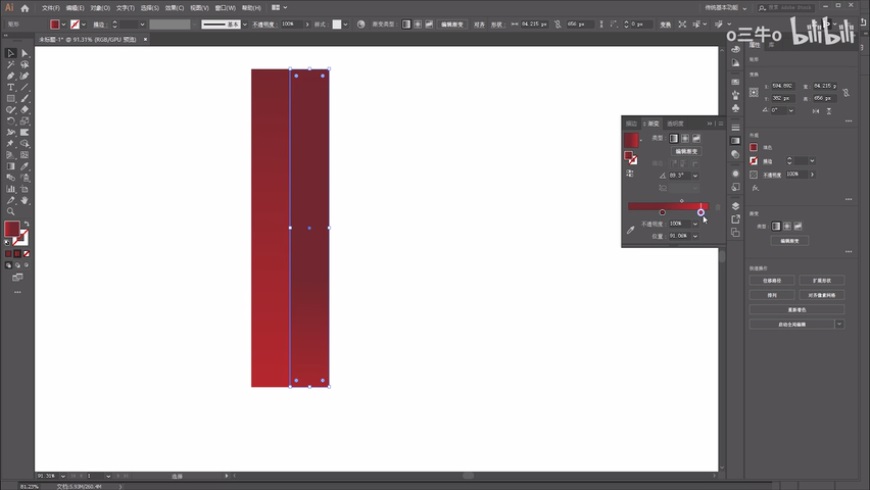Select the Zoom magnifier tool
This screenshot has width=870, height=490.
point(11,211)
